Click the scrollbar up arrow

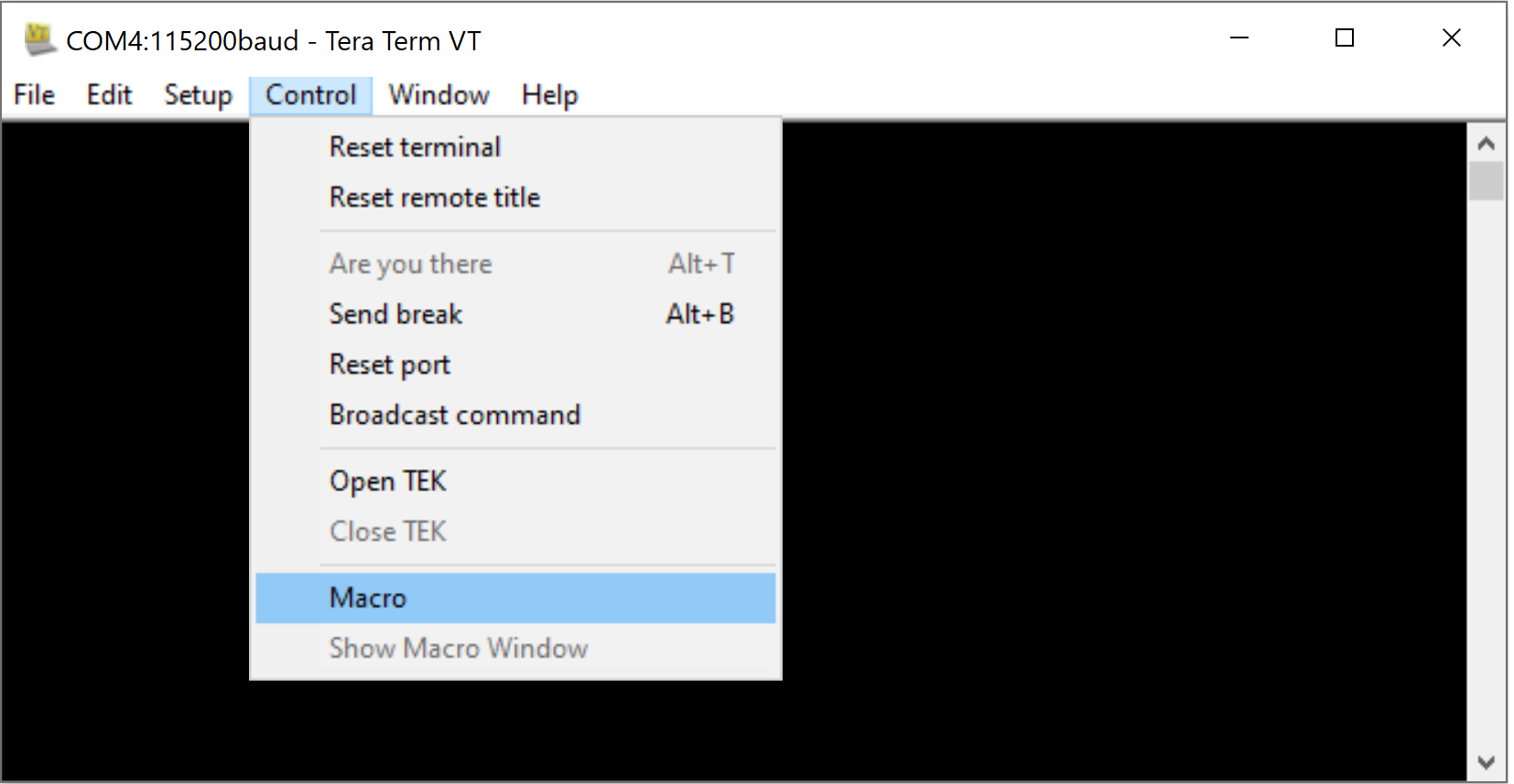(1486, 143)
